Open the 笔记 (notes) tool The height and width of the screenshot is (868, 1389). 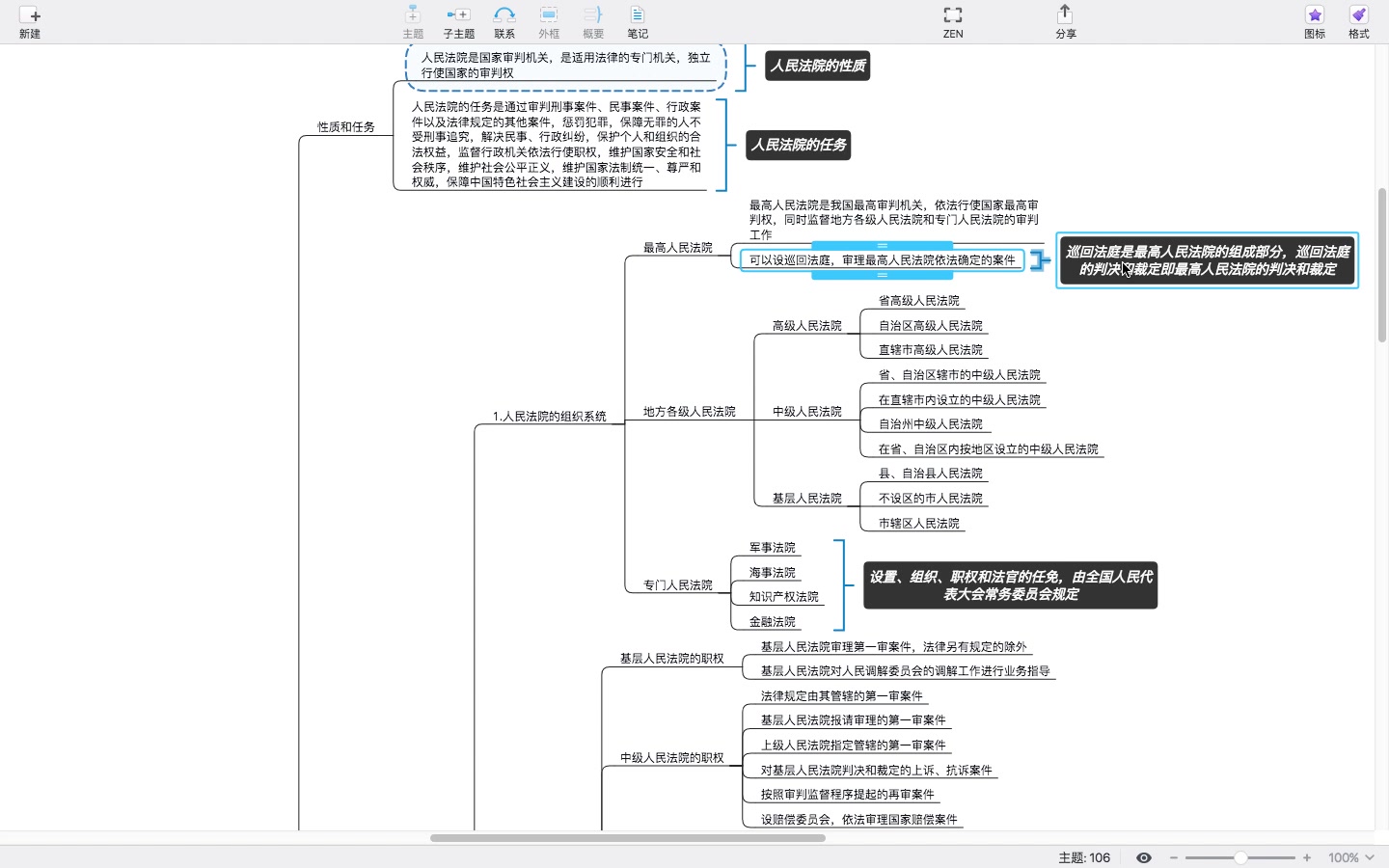(638, 21)
